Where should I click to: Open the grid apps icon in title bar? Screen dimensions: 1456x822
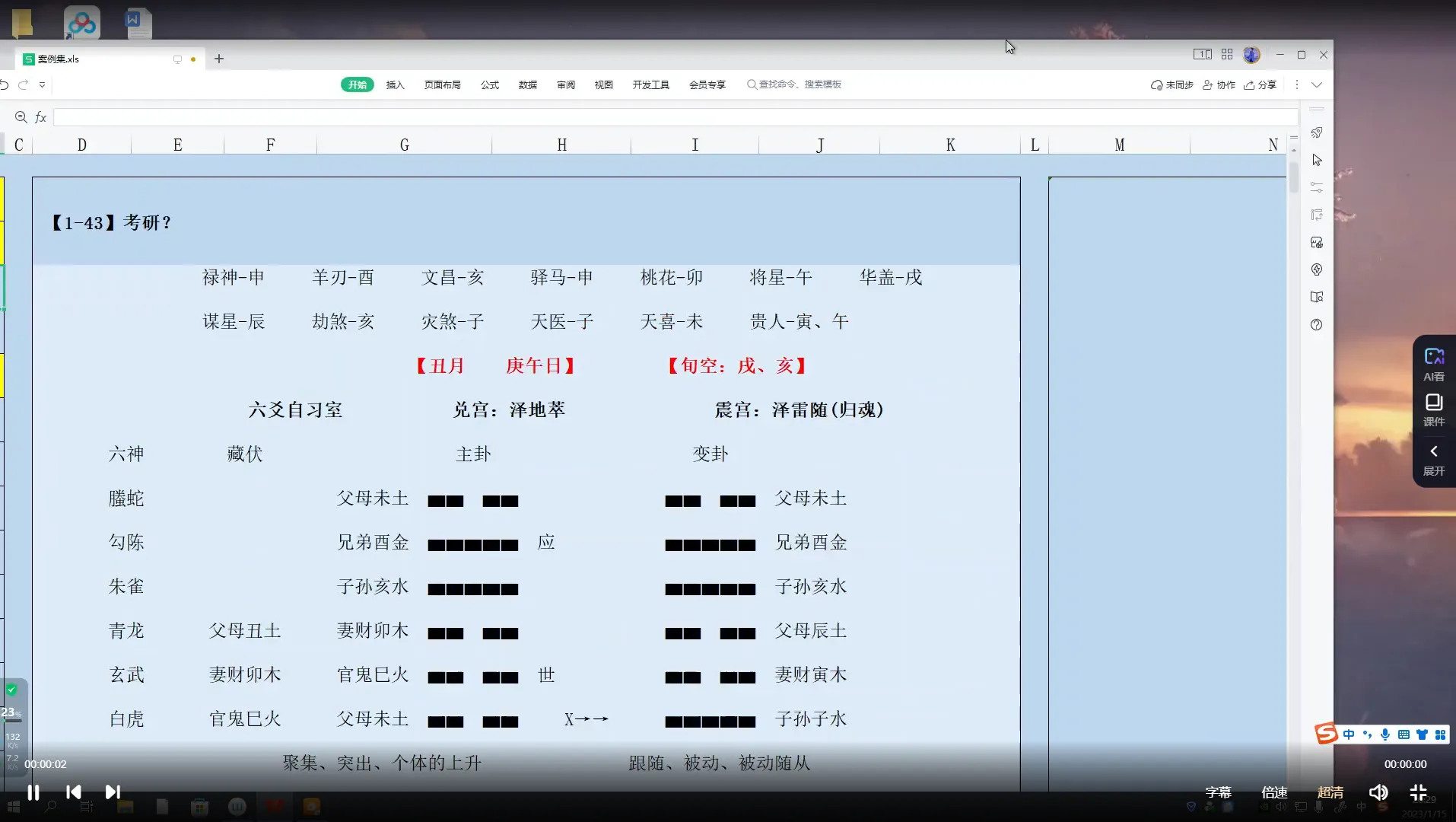tap(1227, 54)
